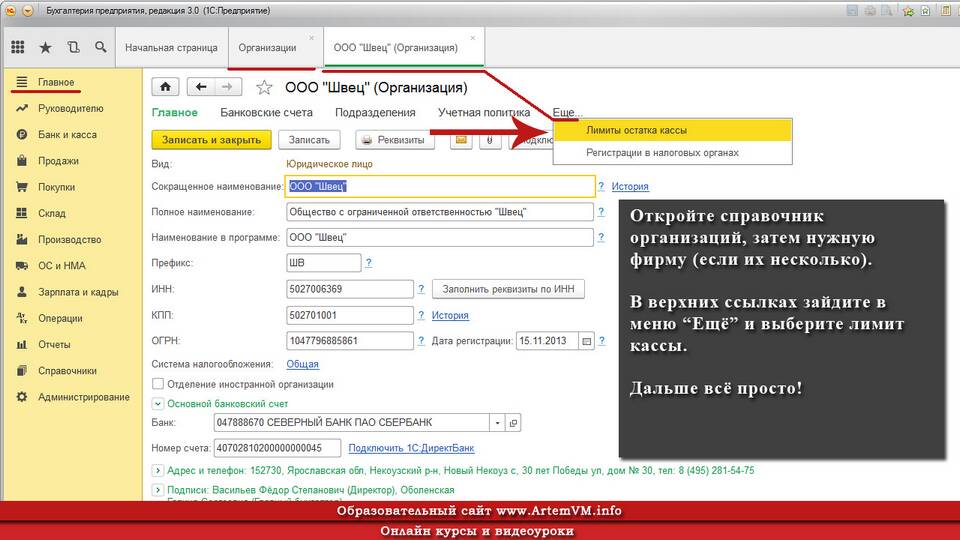Focus the ОГРН field
The image size is (960, 540).
coord(350,340)
